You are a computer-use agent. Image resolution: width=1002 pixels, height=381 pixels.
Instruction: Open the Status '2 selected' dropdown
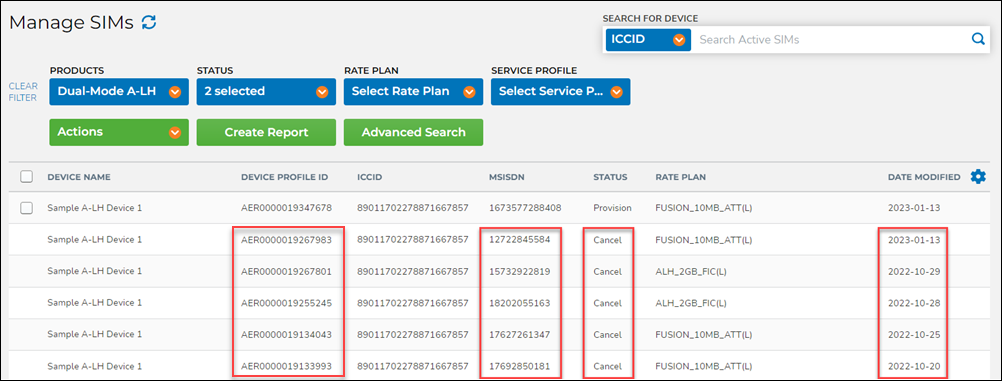266,91
